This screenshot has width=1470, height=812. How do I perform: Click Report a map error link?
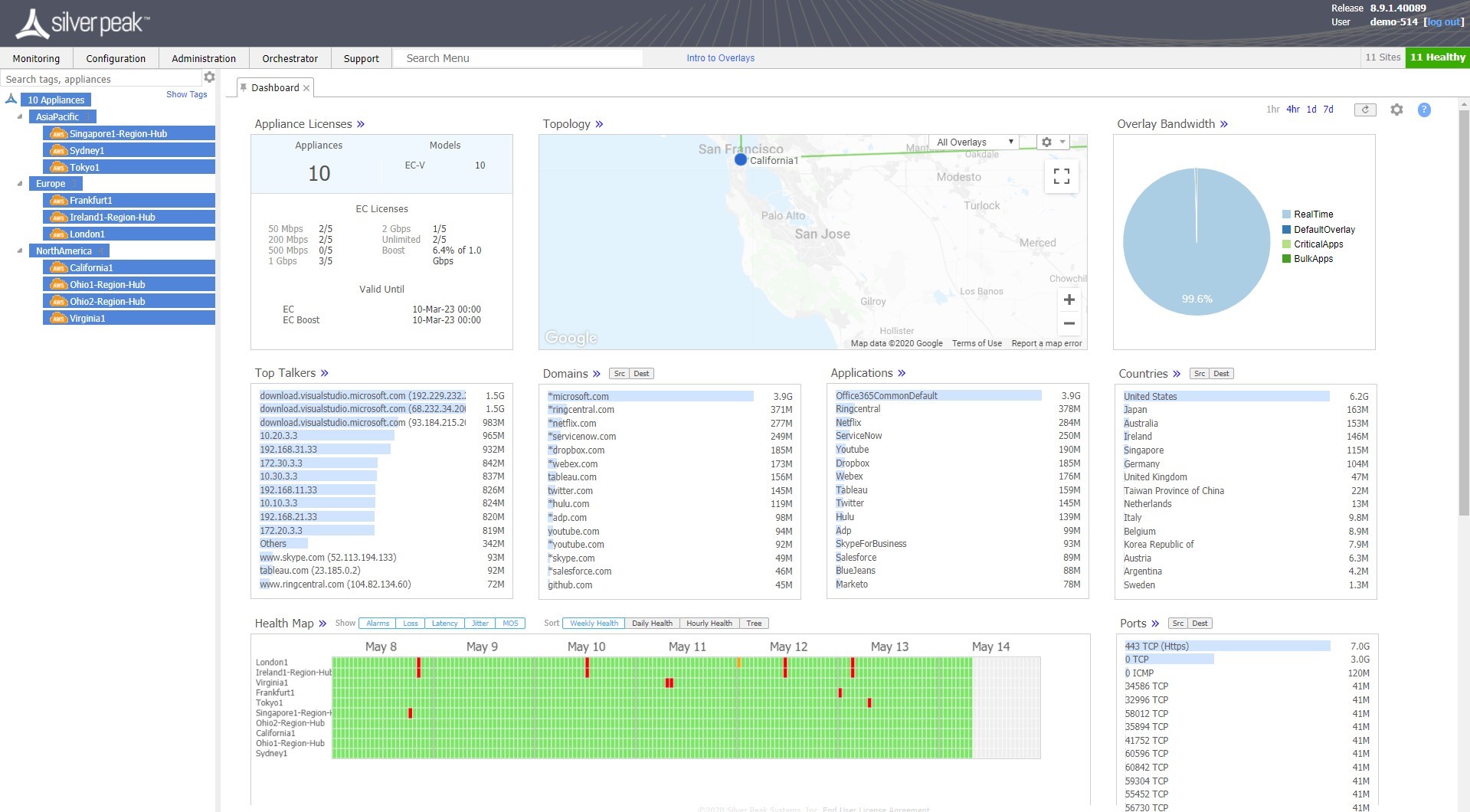[x=1046, y=343]
